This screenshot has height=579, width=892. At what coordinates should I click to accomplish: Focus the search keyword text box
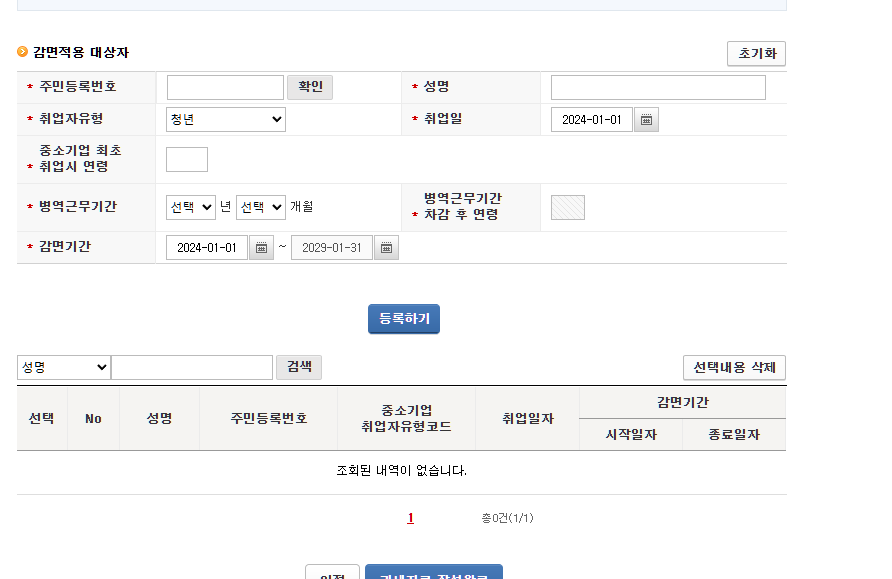[192, 368]
